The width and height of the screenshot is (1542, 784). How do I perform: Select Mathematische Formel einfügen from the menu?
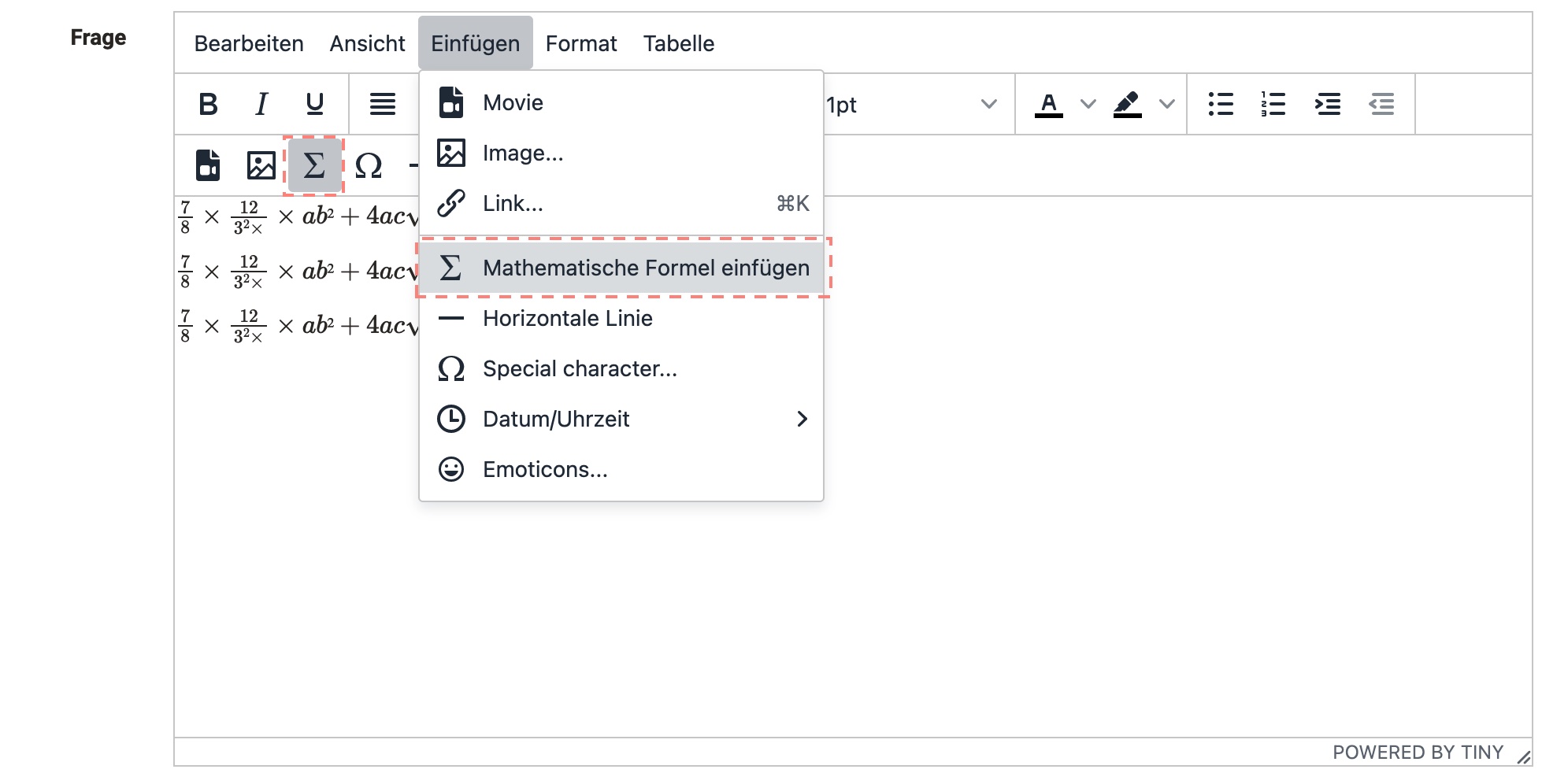click(x=646, y=268)
